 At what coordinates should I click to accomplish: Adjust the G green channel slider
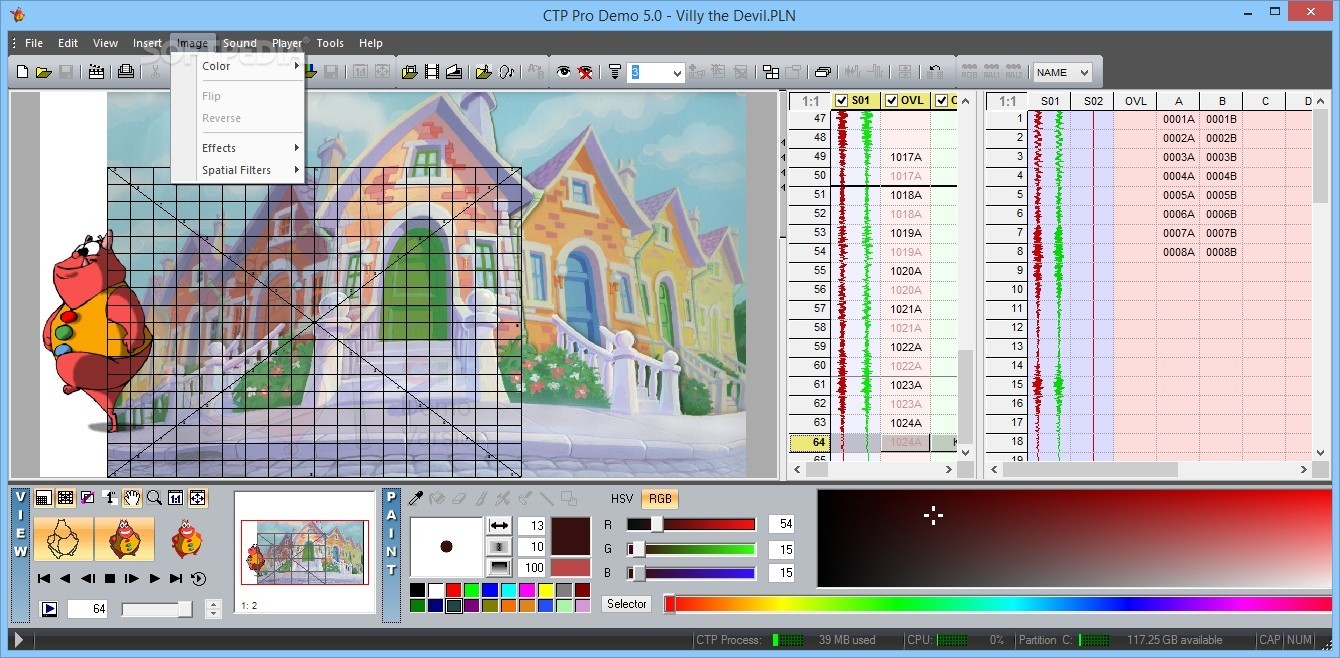(691, 549)
